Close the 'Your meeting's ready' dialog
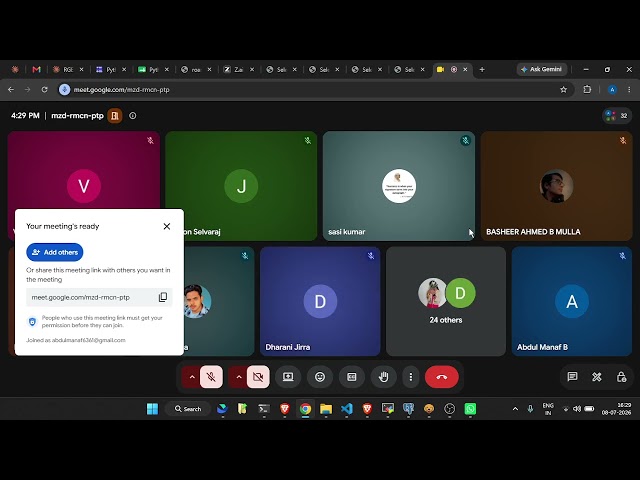The image size is (640, 480). (167, 226)
